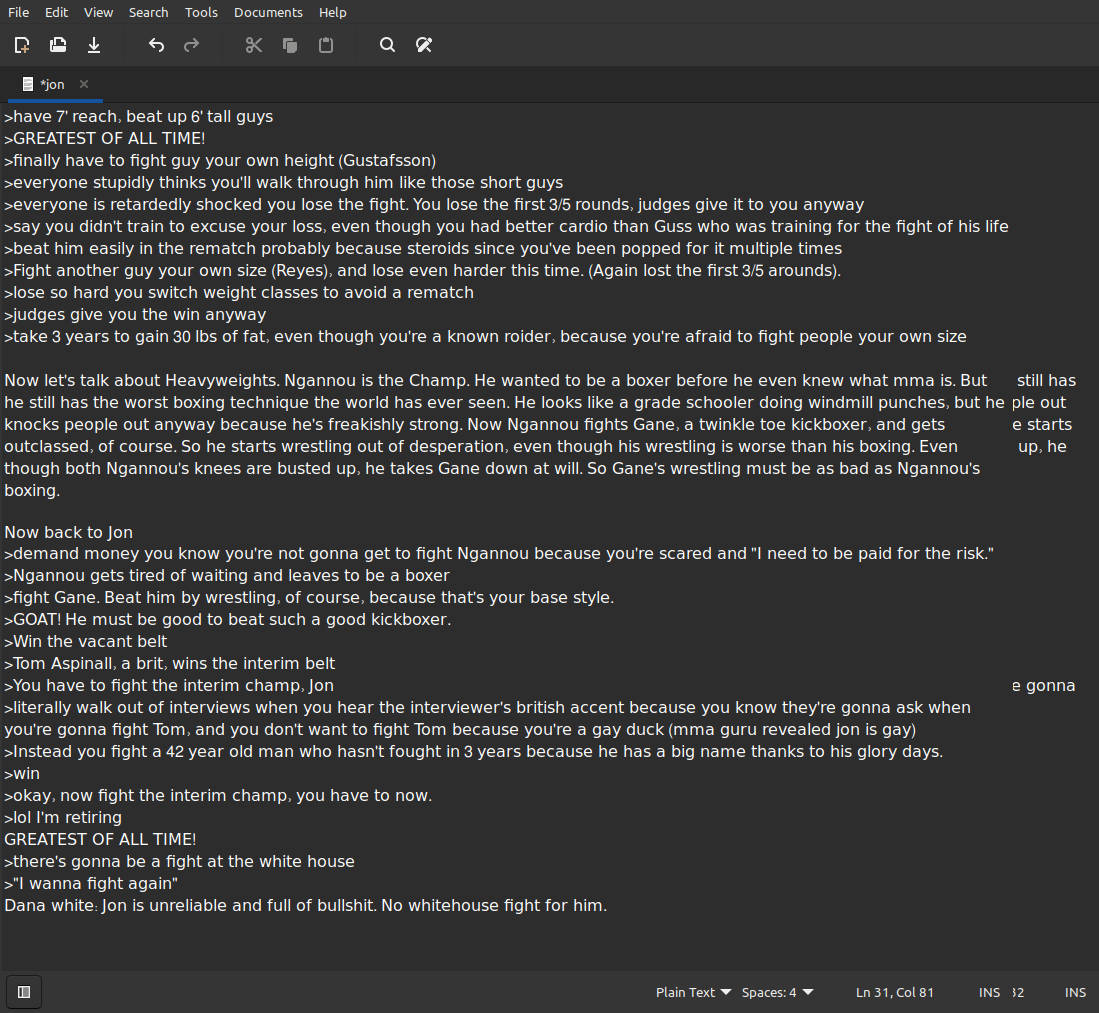This screenshot has width=1099, height=1013.
Task: Open the Edit menu
Action: click(56, 13)
